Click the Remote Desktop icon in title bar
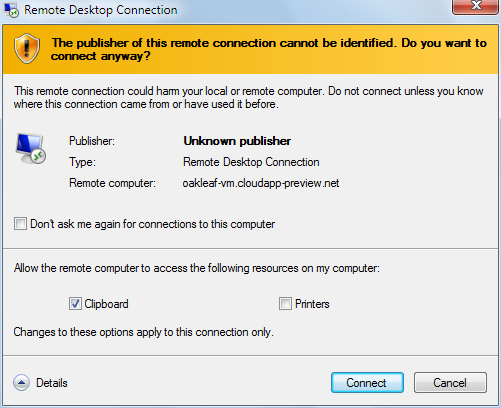This screenshot has height=408, width=501. [11, 10]
